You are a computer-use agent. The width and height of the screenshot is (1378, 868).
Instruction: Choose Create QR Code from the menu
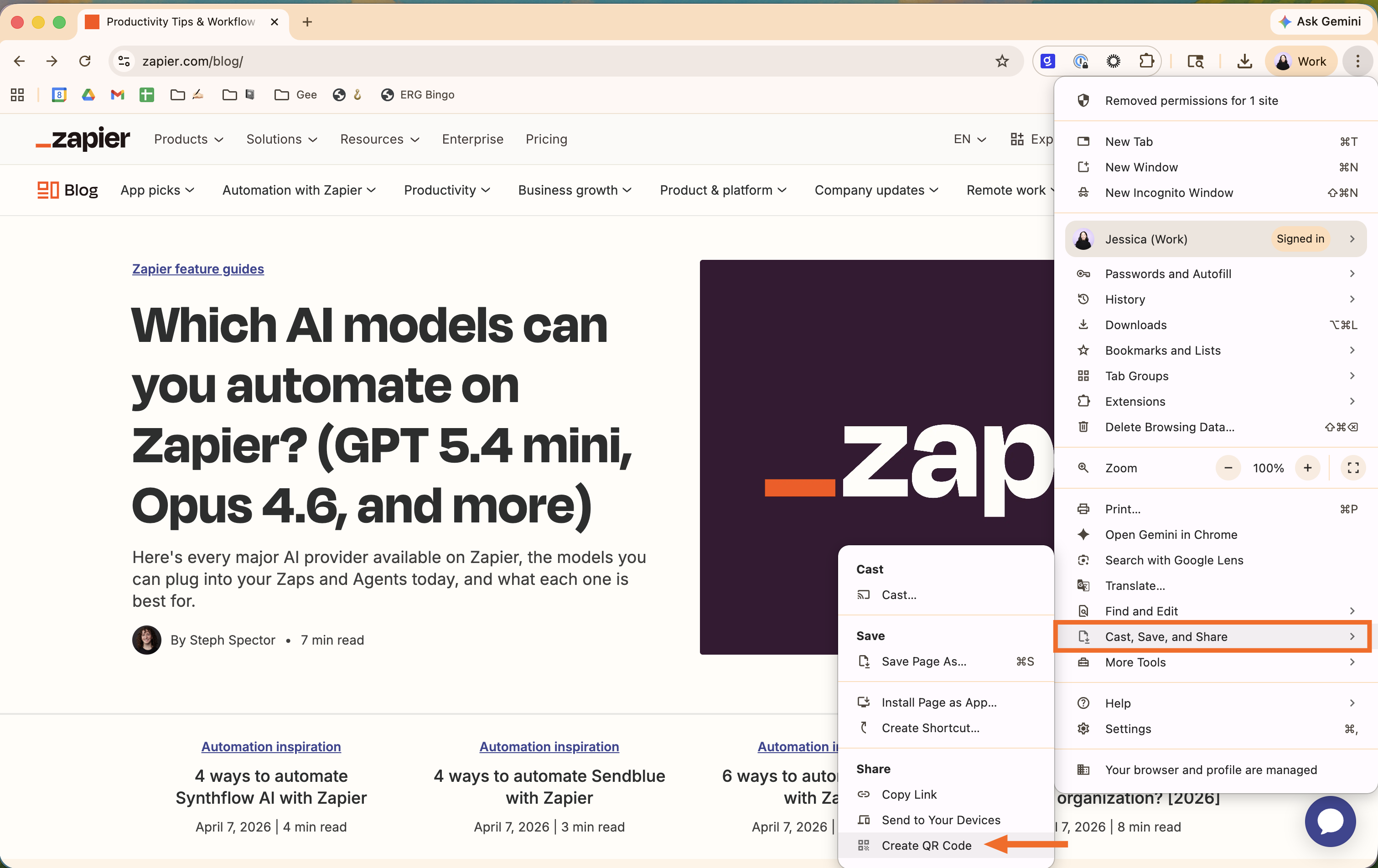(x=927, y=845)
